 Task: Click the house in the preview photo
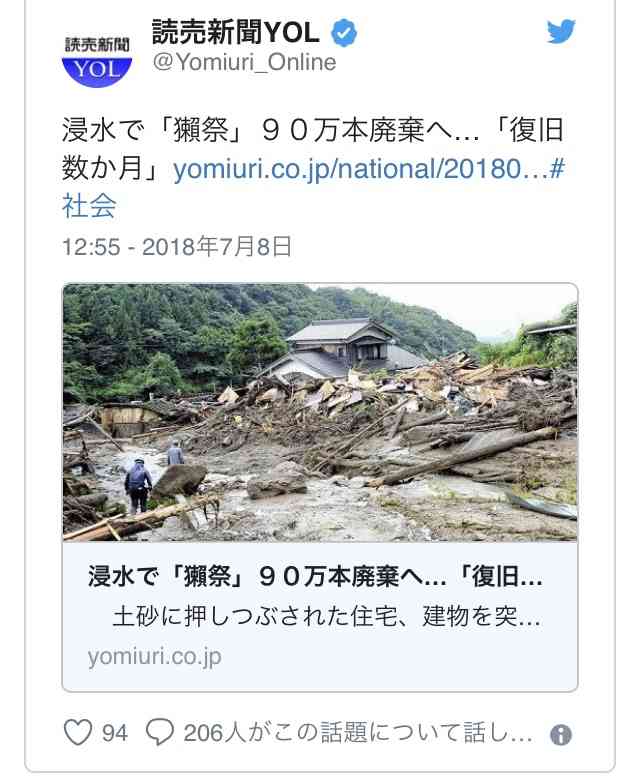click(343, 349)
